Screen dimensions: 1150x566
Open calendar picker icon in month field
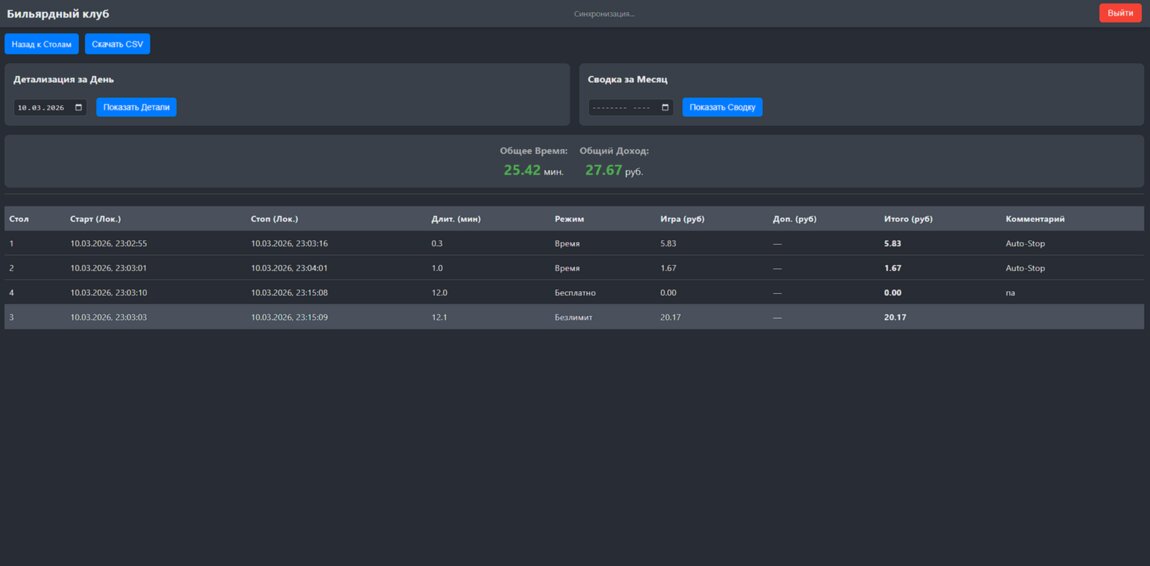click(x=665, y=107)
